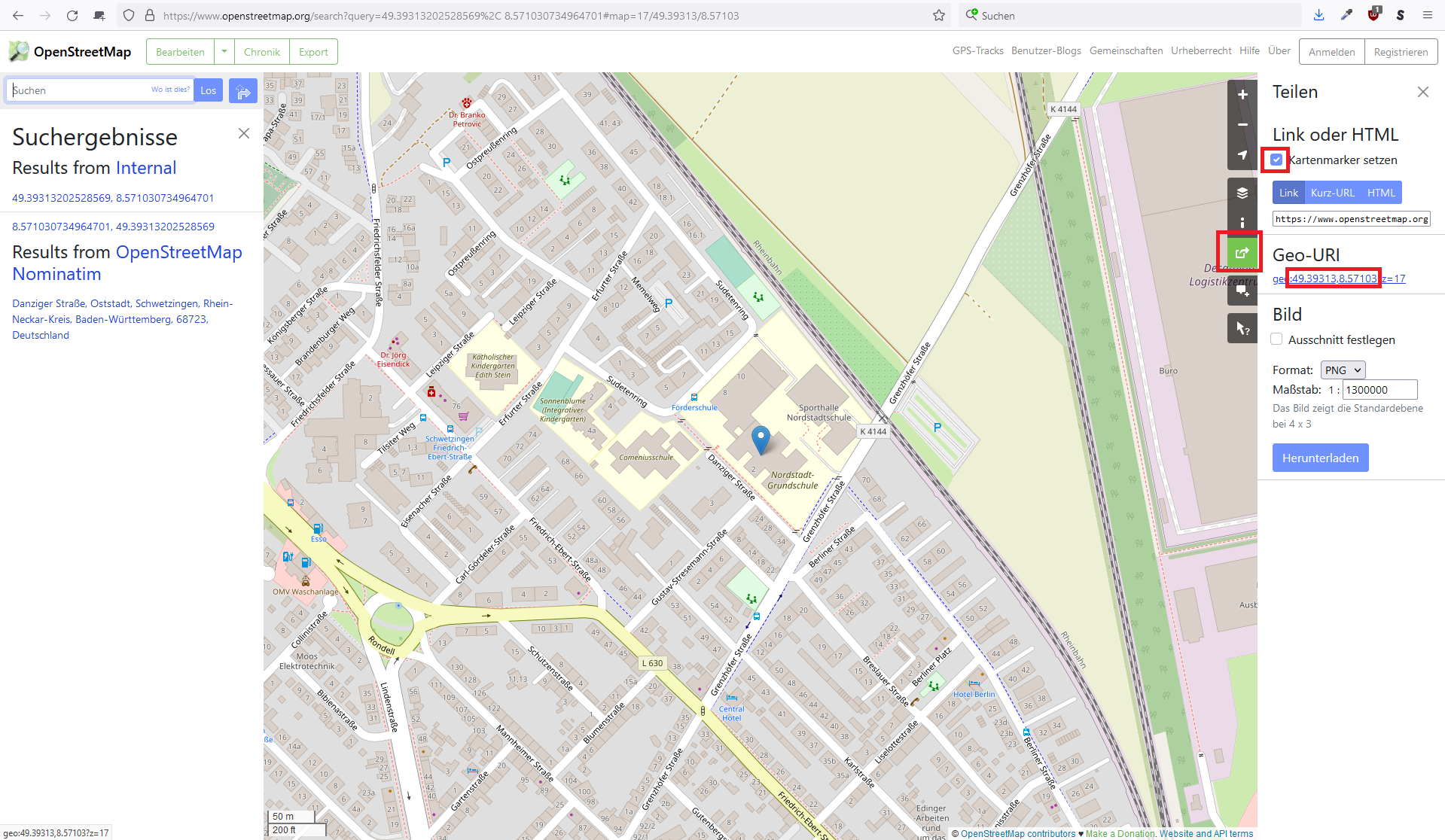Open the Hilfe page
The height and width of the screenshot is (840, 1445).
1249,50
